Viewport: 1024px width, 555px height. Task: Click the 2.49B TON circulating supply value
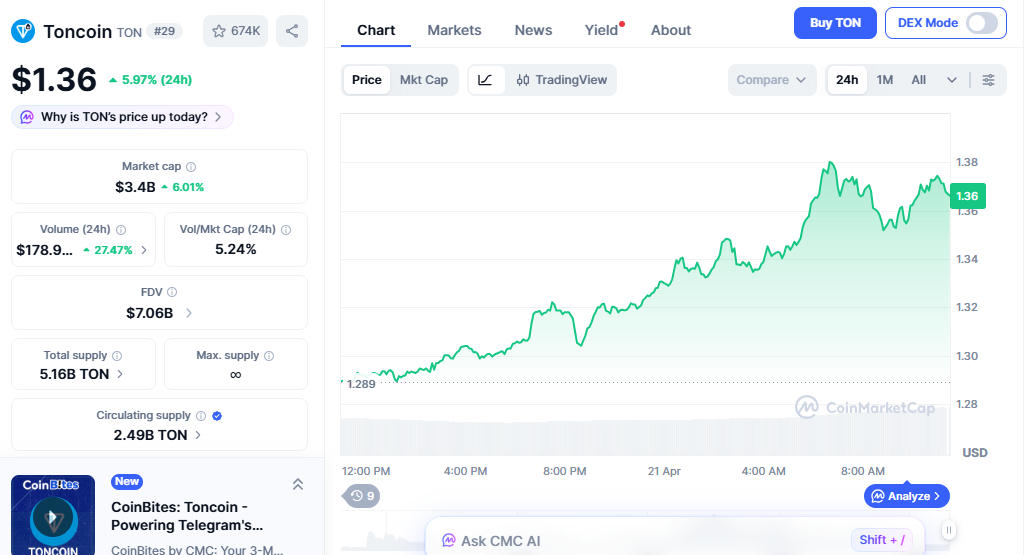coord(150,435)
